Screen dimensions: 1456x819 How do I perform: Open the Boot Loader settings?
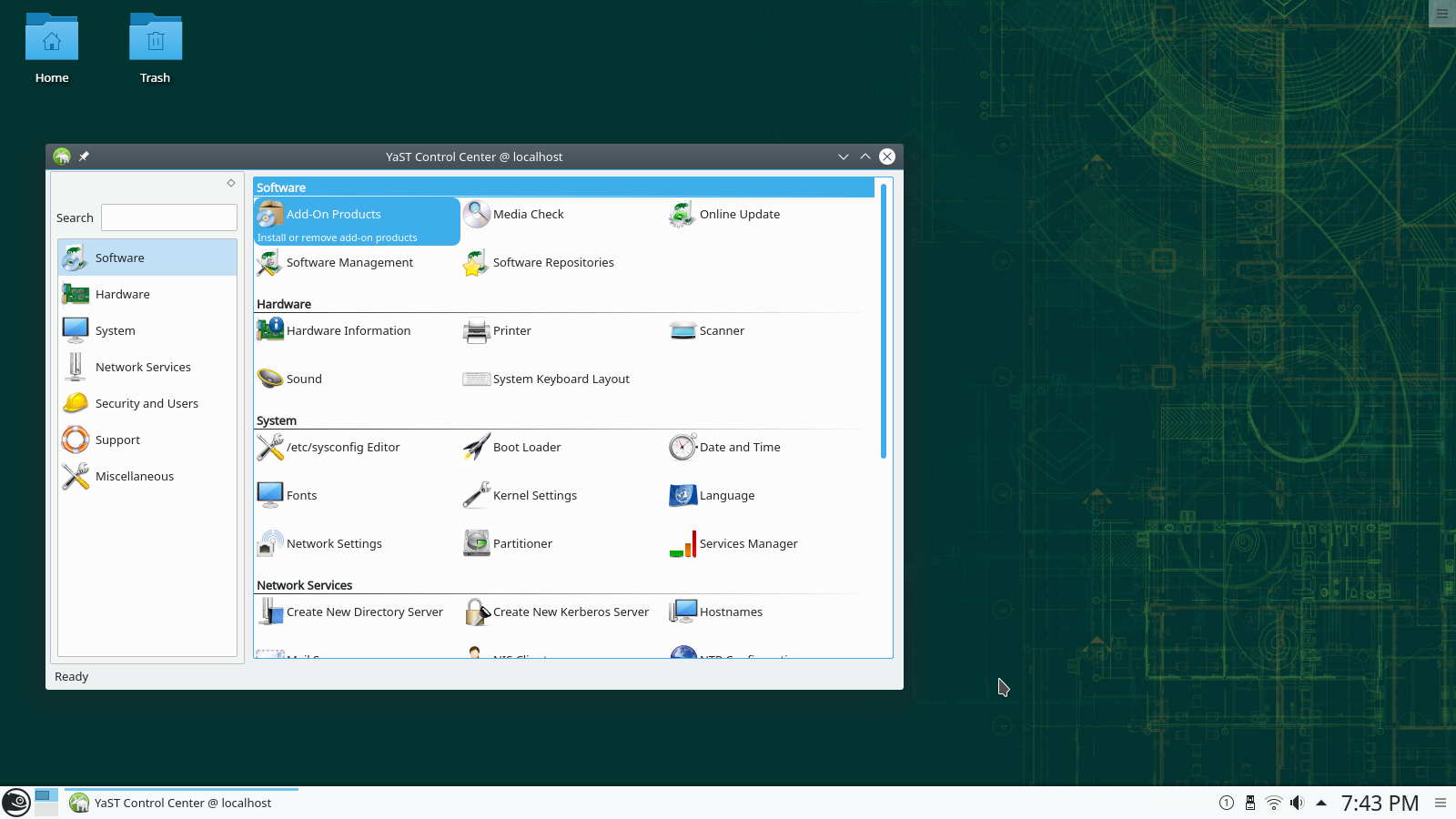512,448
